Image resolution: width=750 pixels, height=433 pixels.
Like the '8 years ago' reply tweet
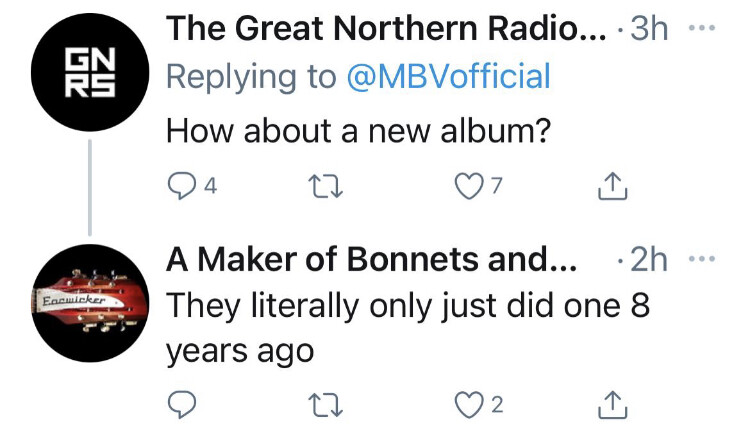pyautogui.click(x=468, y=404)
